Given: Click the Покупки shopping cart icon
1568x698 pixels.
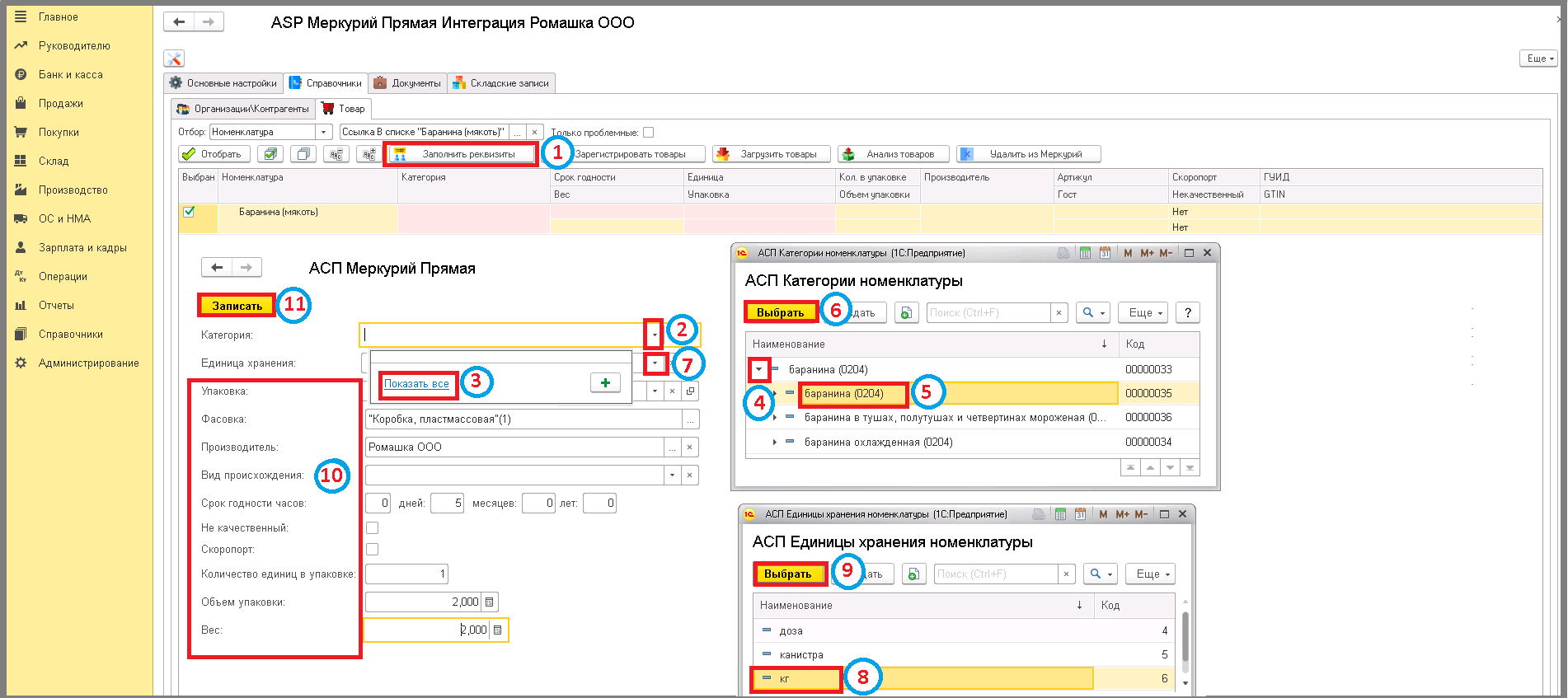Looking at the screenshot, I should [x=21, y=132].
